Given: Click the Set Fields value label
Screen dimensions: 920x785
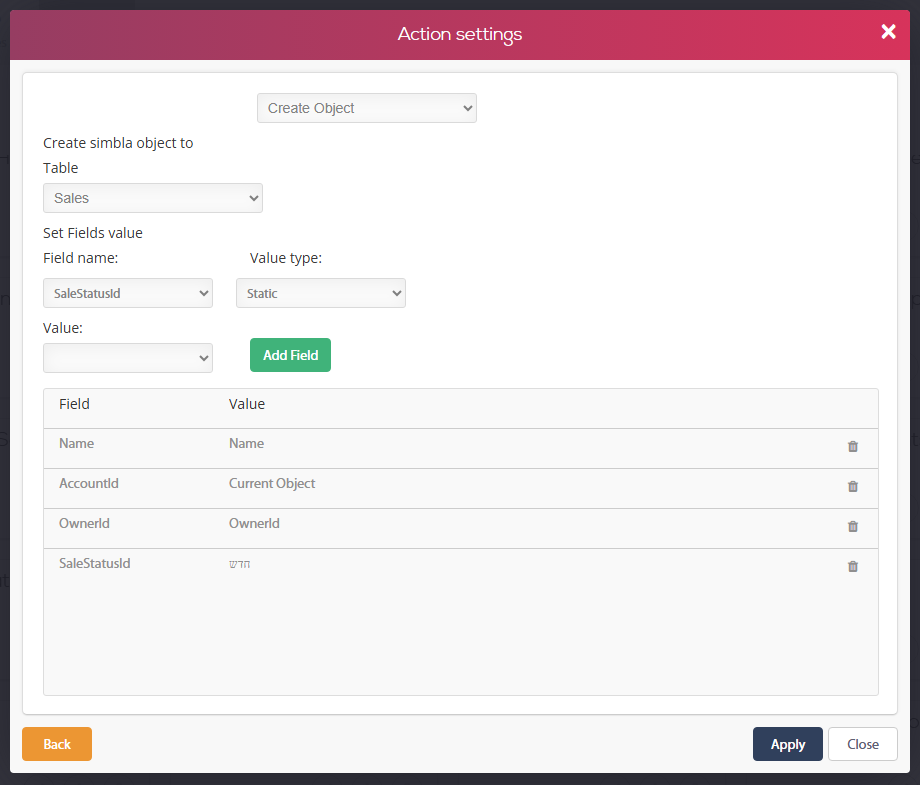Looking at the screenshot, I should coord(93,233).
